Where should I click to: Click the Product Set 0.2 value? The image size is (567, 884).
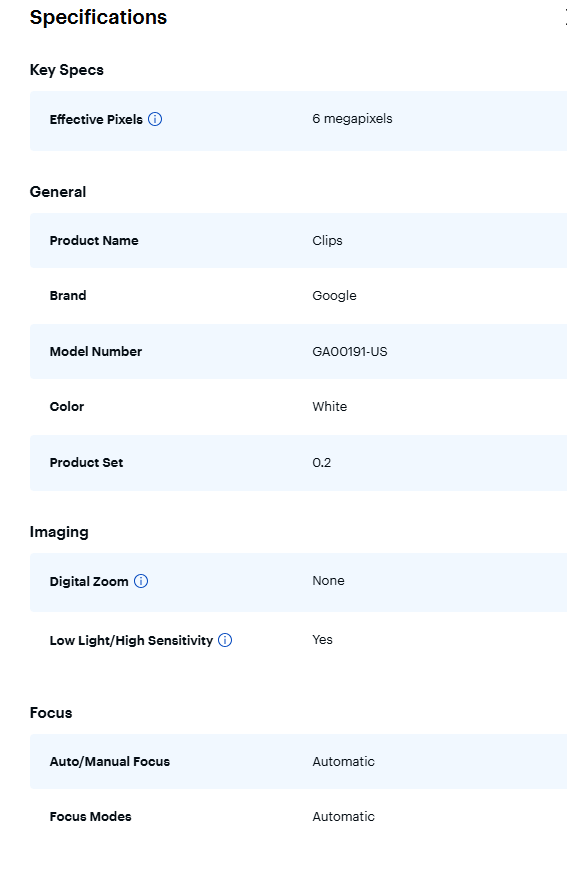pyautogui.click(x=322, y=463)
